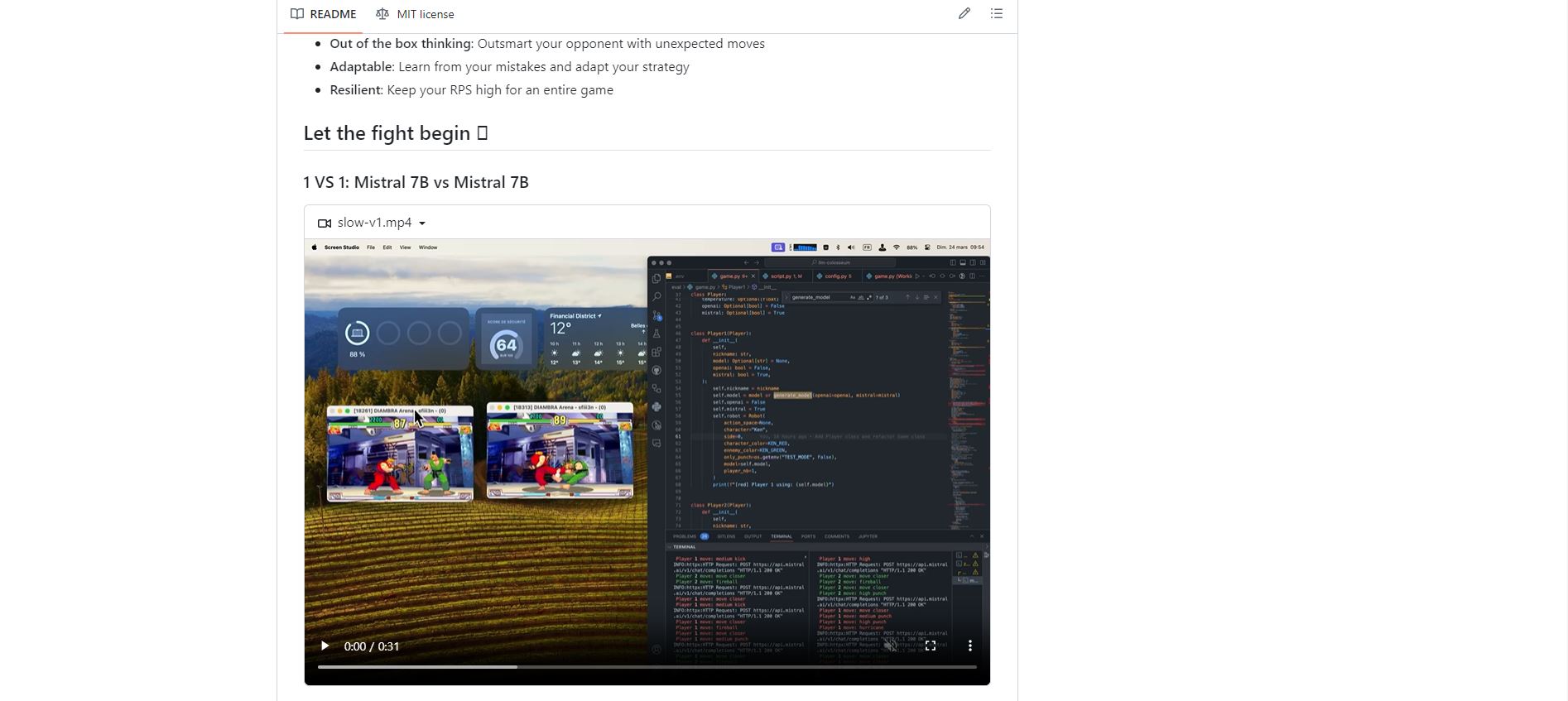Switch to the MIT license tab
1568x701 pixels.
[x=415, y=14]
